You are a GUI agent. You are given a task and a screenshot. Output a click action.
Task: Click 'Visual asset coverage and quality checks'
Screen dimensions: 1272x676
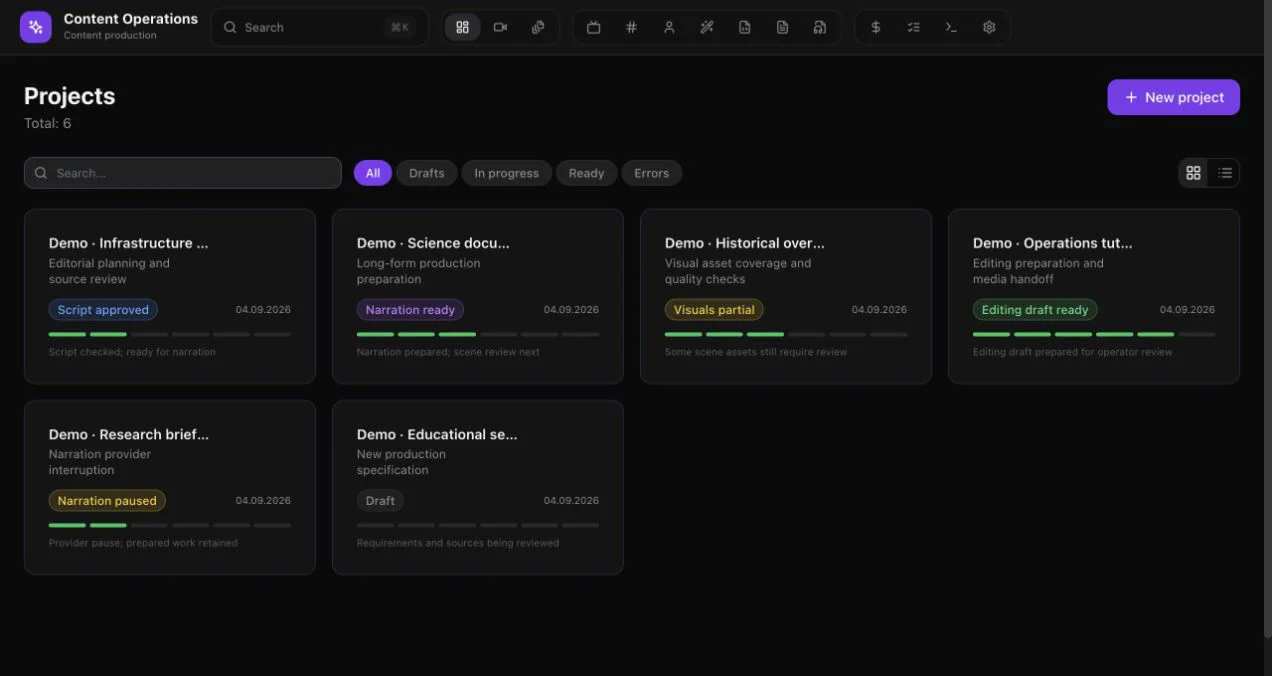coord(738,271)
